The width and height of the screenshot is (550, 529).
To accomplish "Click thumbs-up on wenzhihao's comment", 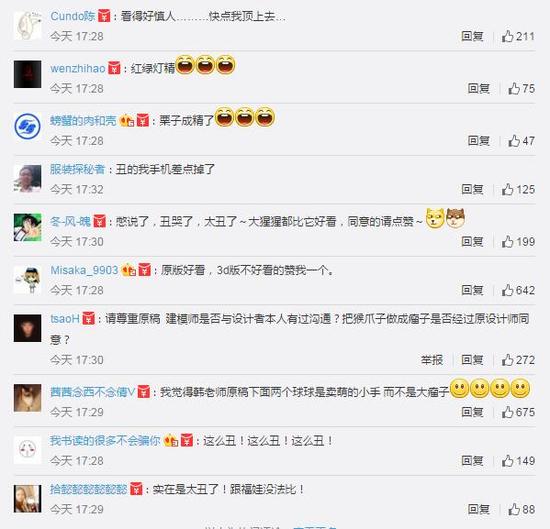I will point(514,88).
